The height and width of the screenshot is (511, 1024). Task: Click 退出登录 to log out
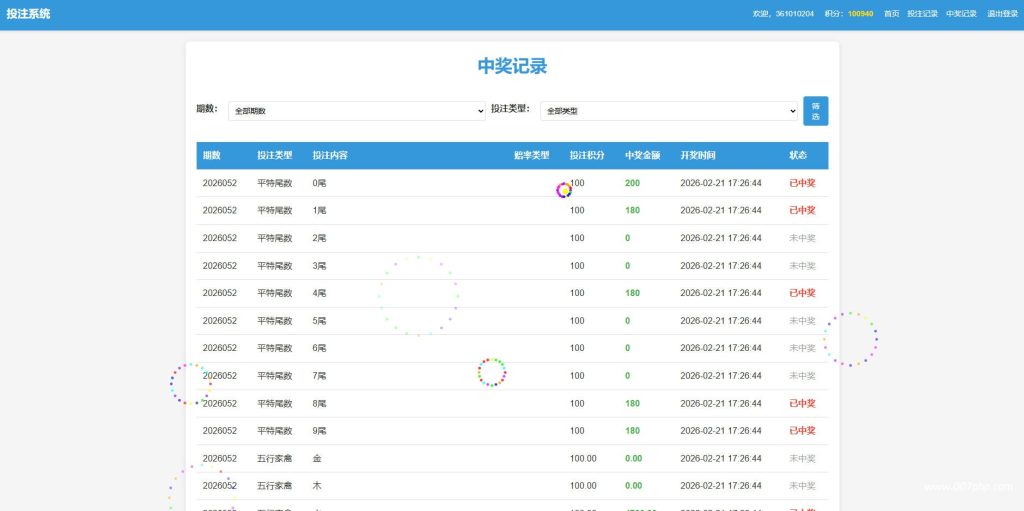(x=1002, y=14)
